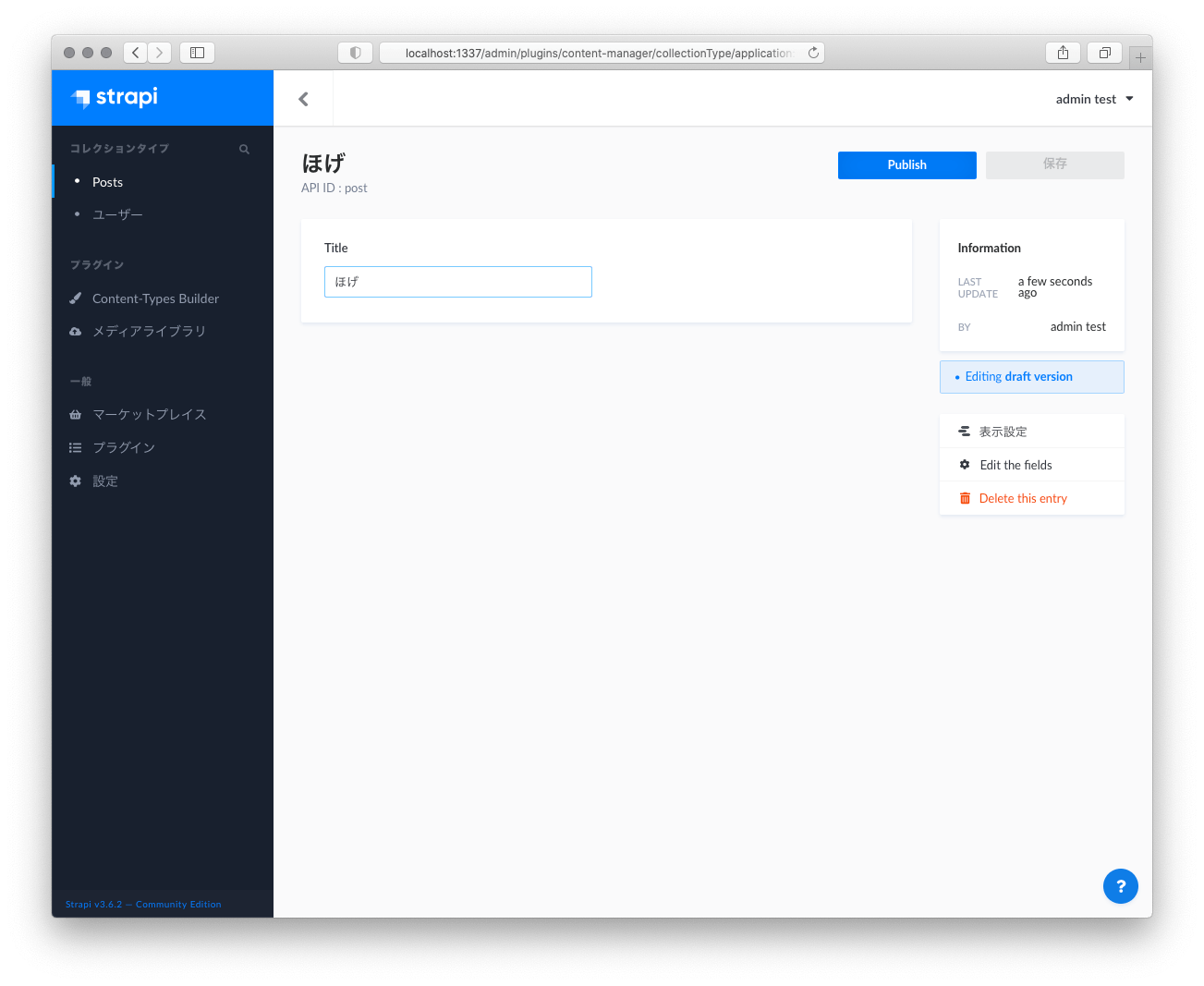The image size is (1204, 986).
Task: Go back using the header arrow
Action: tap(303, 99)
